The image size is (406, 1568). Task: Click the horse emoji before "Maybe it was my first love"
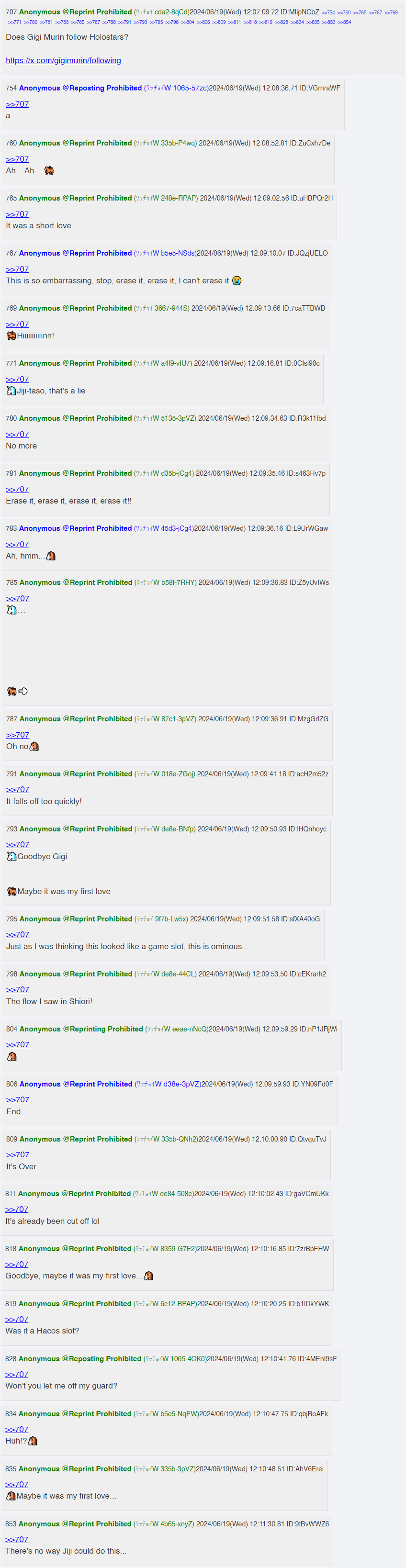coord(11,891)
